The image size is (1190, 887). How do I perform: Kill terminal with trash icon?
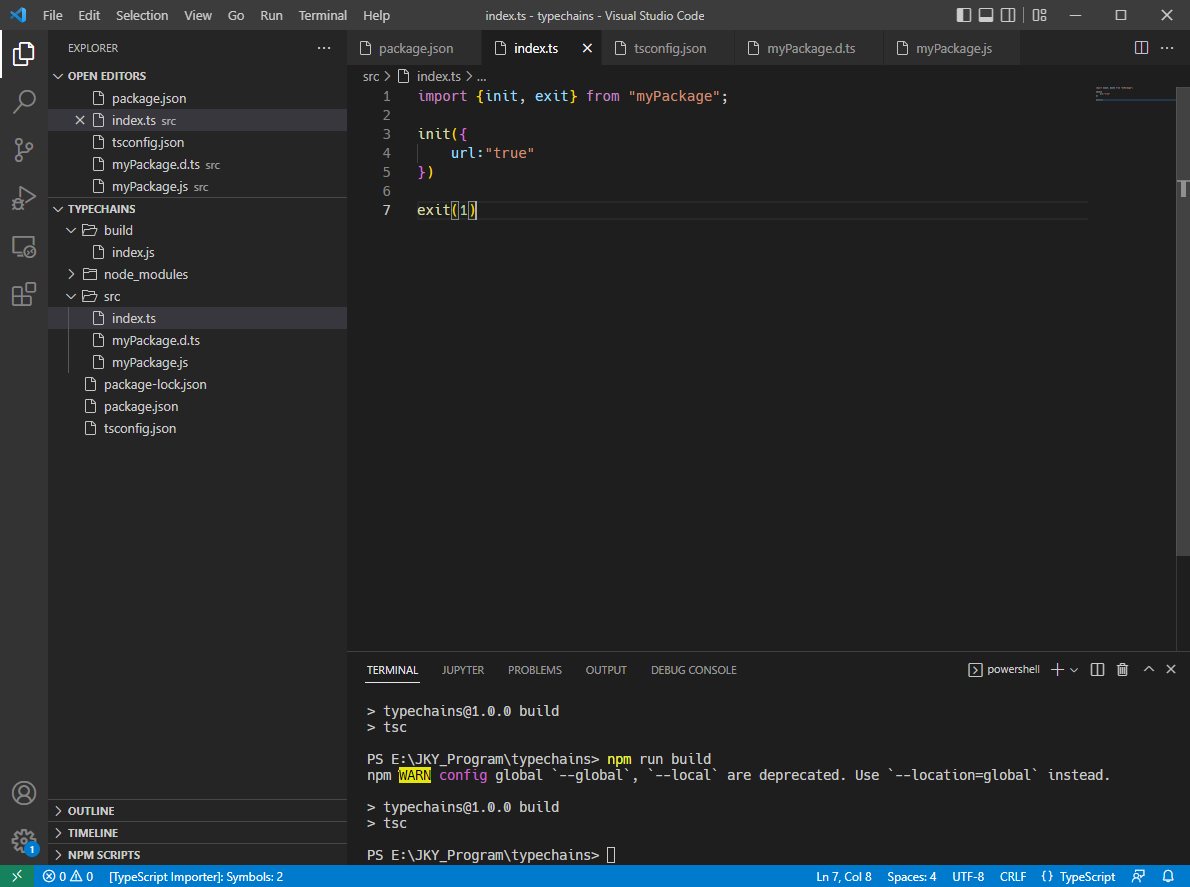[x=1122, y=669]
